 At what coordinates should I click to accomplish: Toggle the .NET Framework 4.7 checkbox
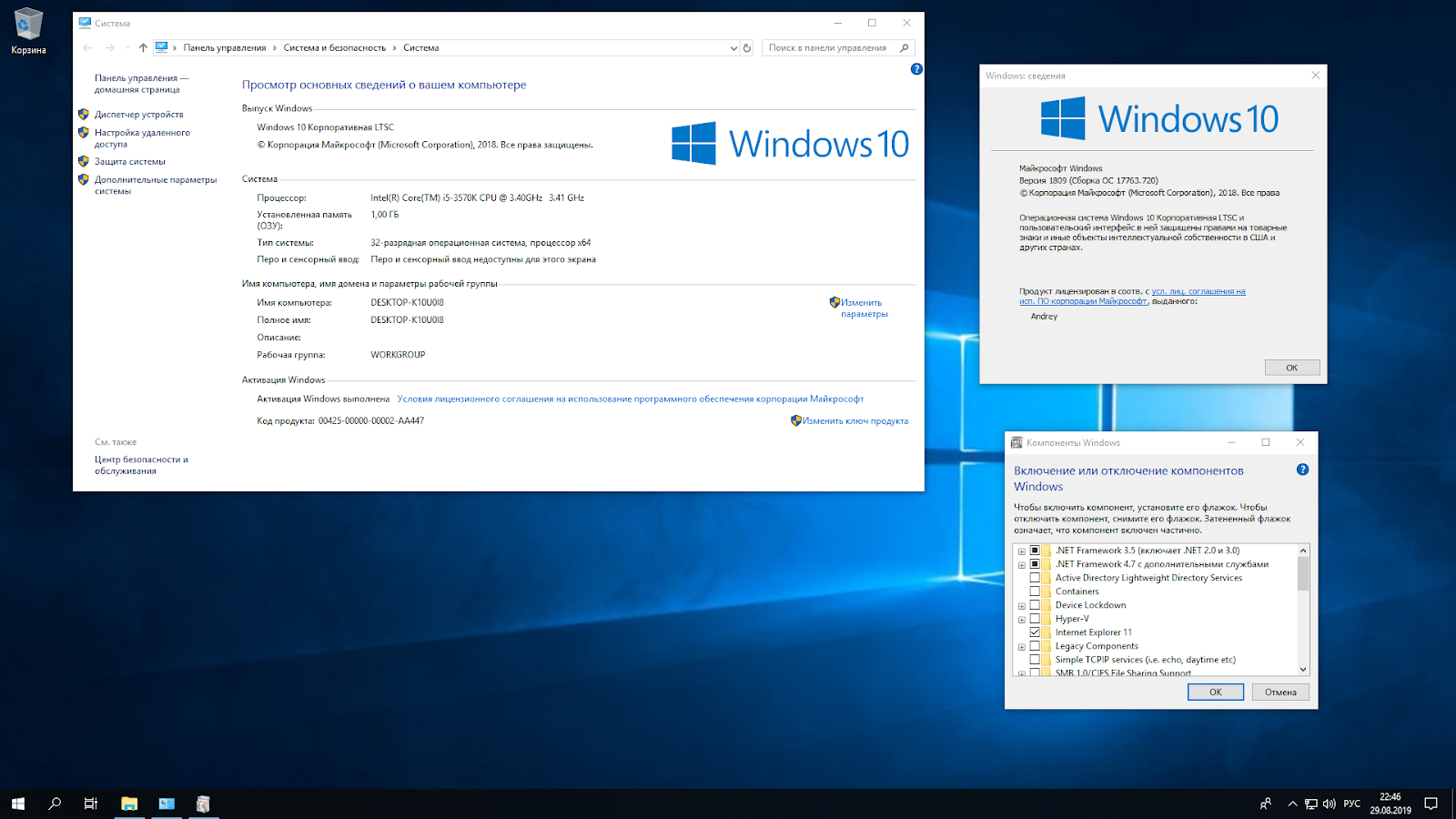coord(1035,564)
